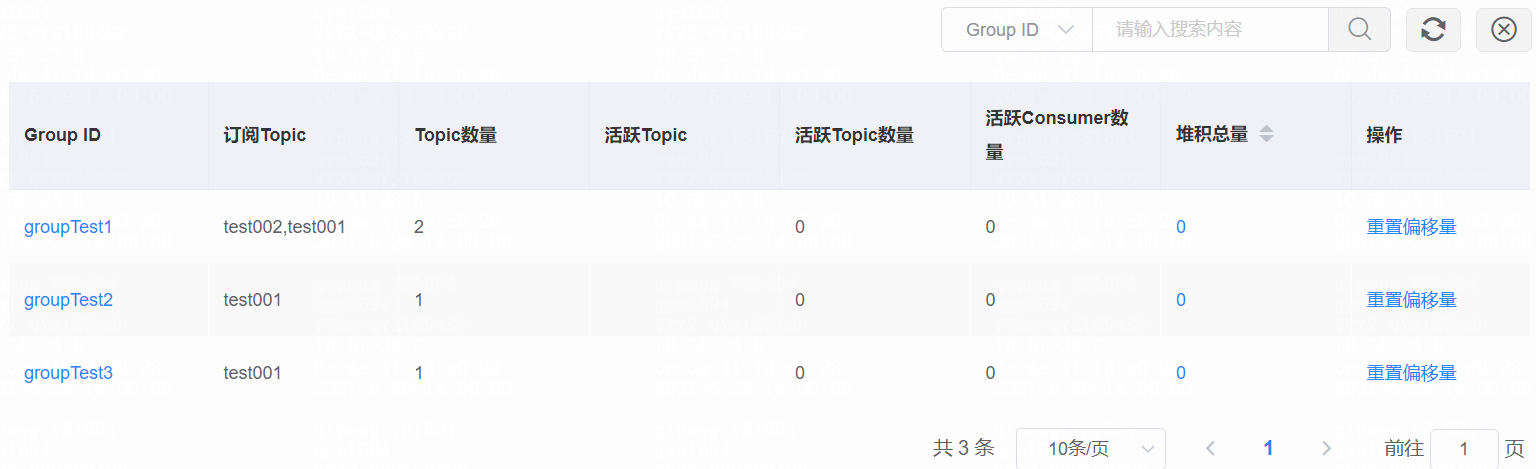Click the 前往 page number input box
This screenshot has height=469, width=1536.
(x=1464, y=448)
